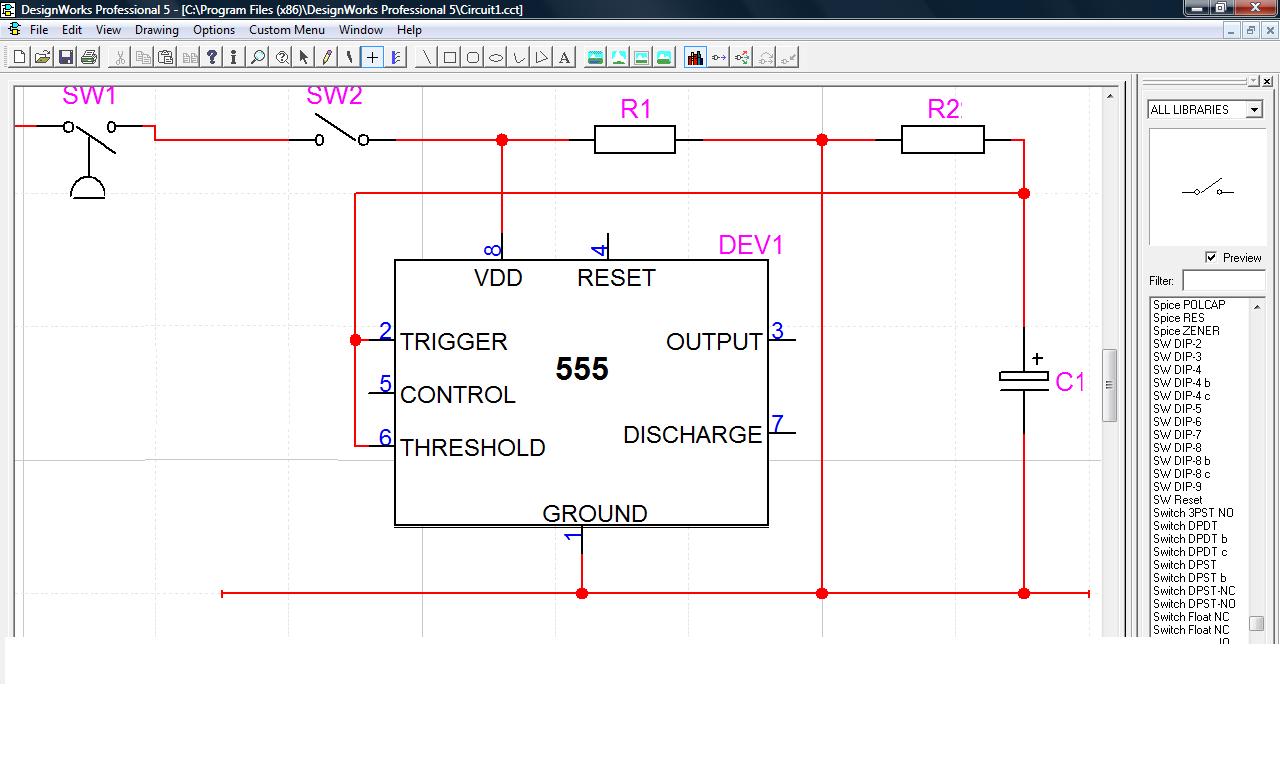
Task: Select the rounded rectangle drawing tool
Action: 473,57
